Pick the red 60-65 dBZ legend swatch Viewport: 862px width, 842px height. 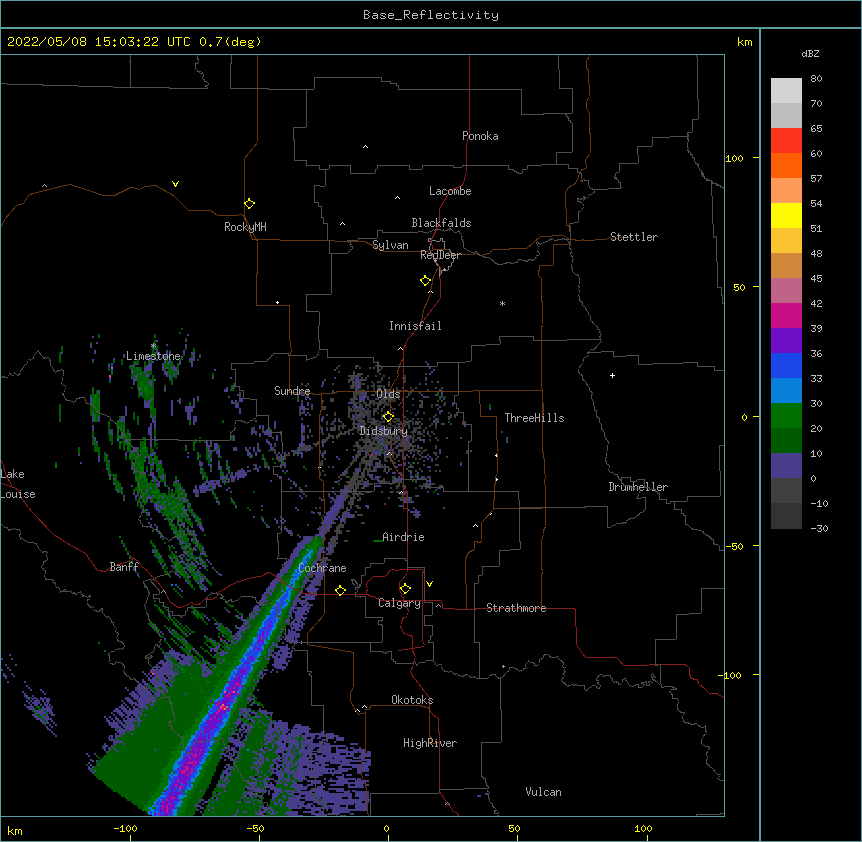point(786,141)
